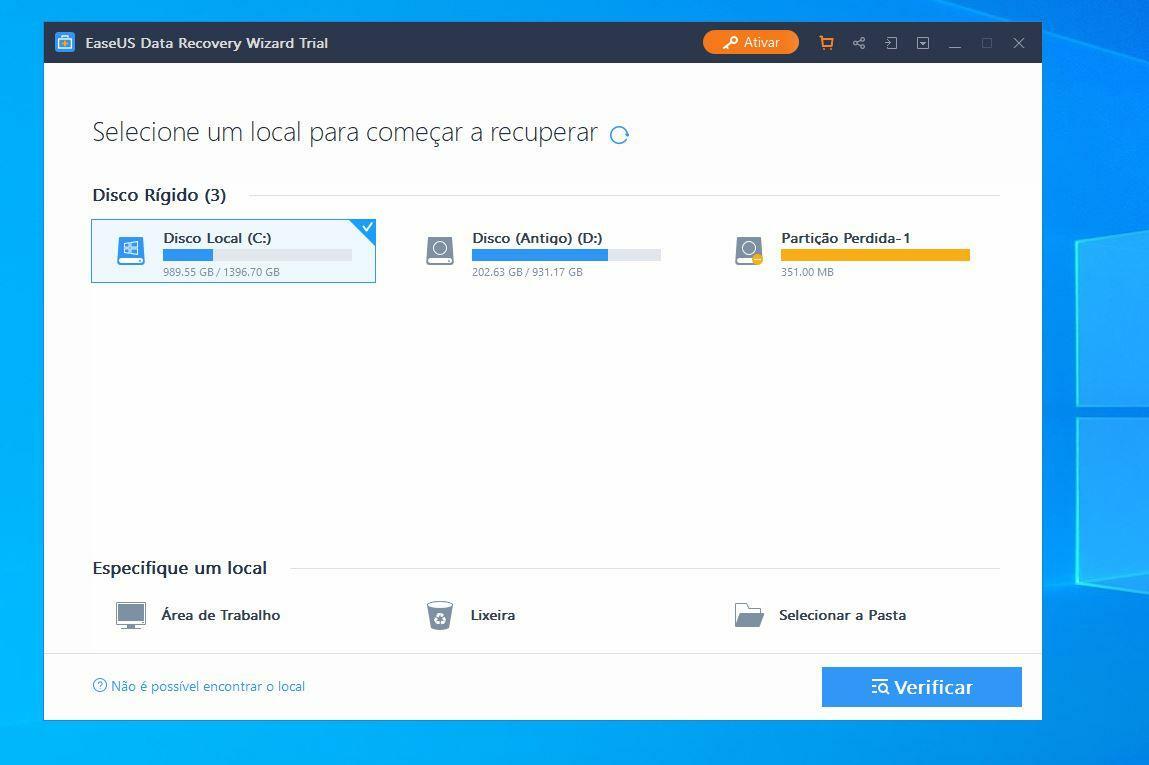Click the Disco (Antigo) (D:) usage bar
1149x765 pixels.
coord(566,255)
